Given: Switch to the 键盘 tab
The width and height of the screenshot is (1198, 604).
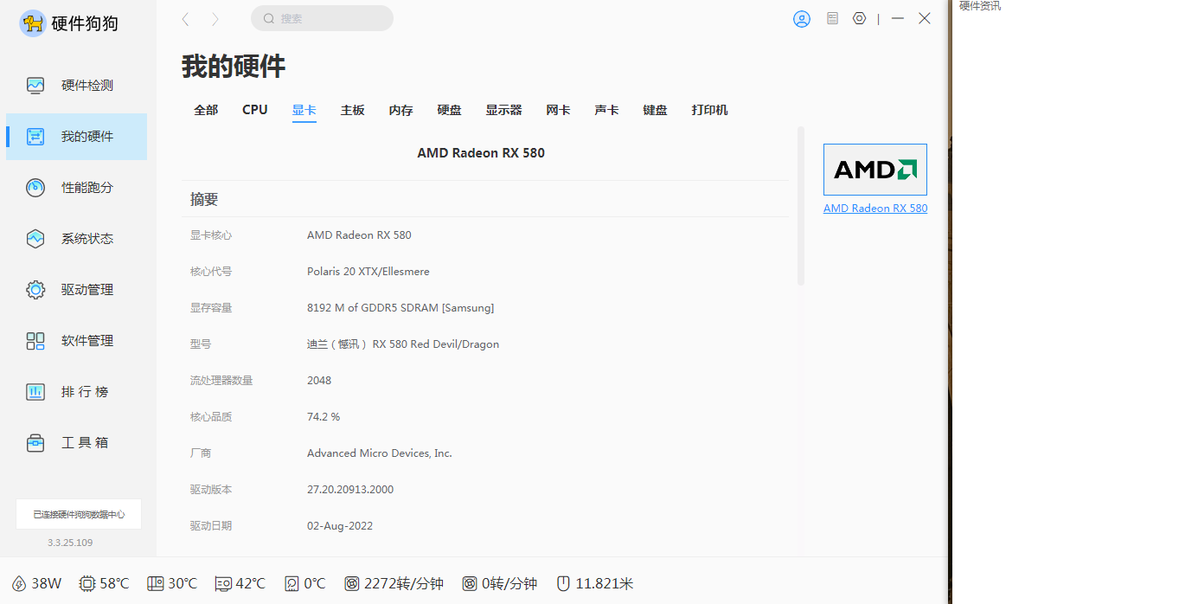Looking at the screenshot, I should pyautogui.click(x=655, y=110).
